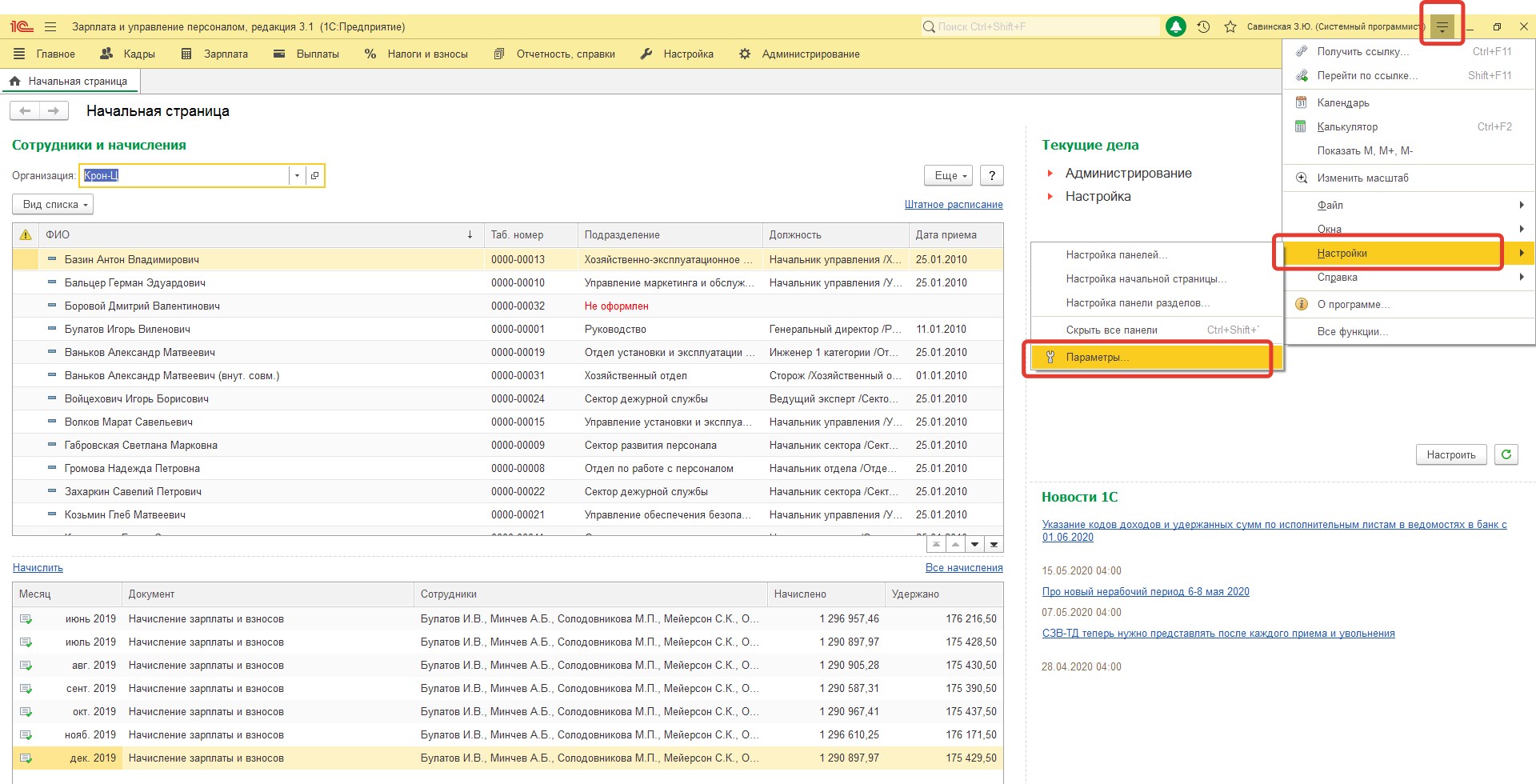Screen dimensions: 1536x784
Task: Refresh the Текущие дела list
Action: 1506,454
